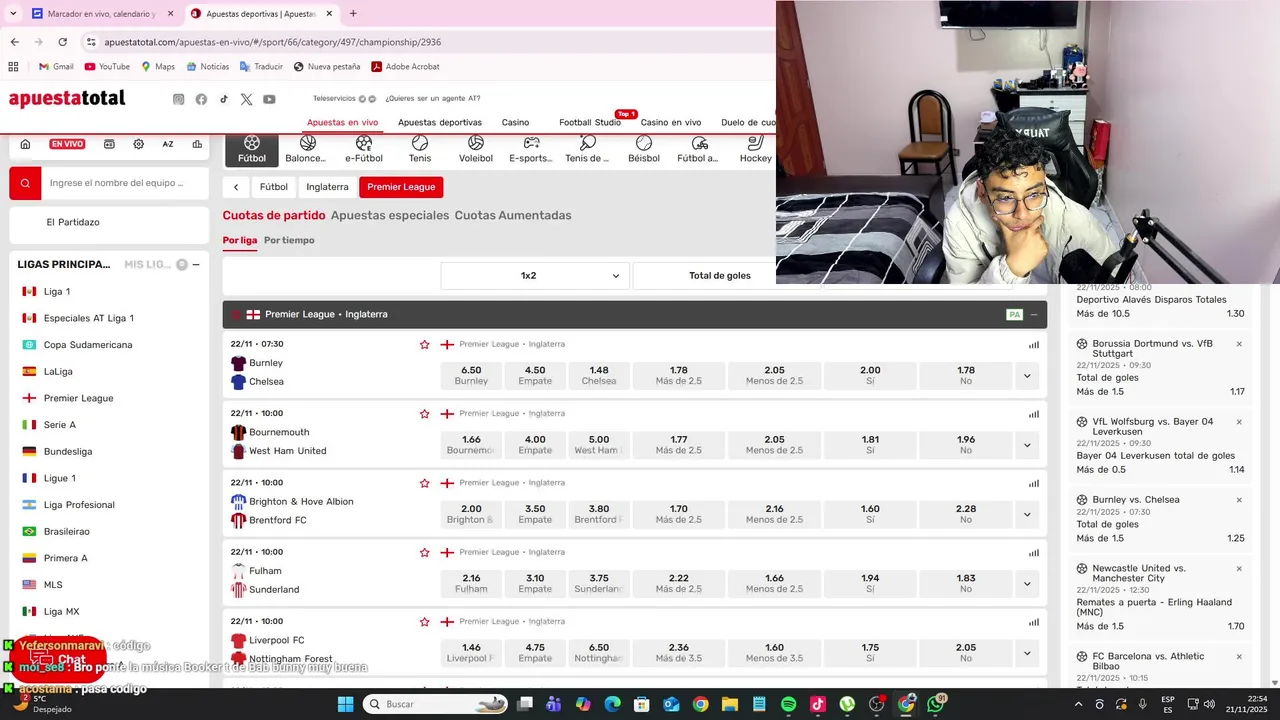Image resolution: width=1280 pixels, height=720 pixels.
Task: Switch to Cuotas Aumentadas tab
Action: tap(513, 215)
